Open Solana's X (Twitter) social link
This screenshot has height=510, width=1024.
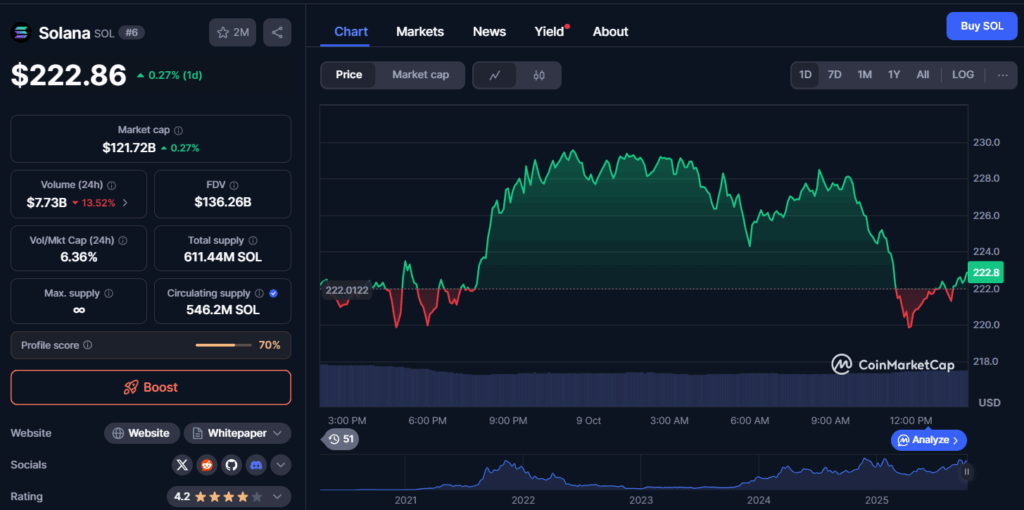[181, 465]
